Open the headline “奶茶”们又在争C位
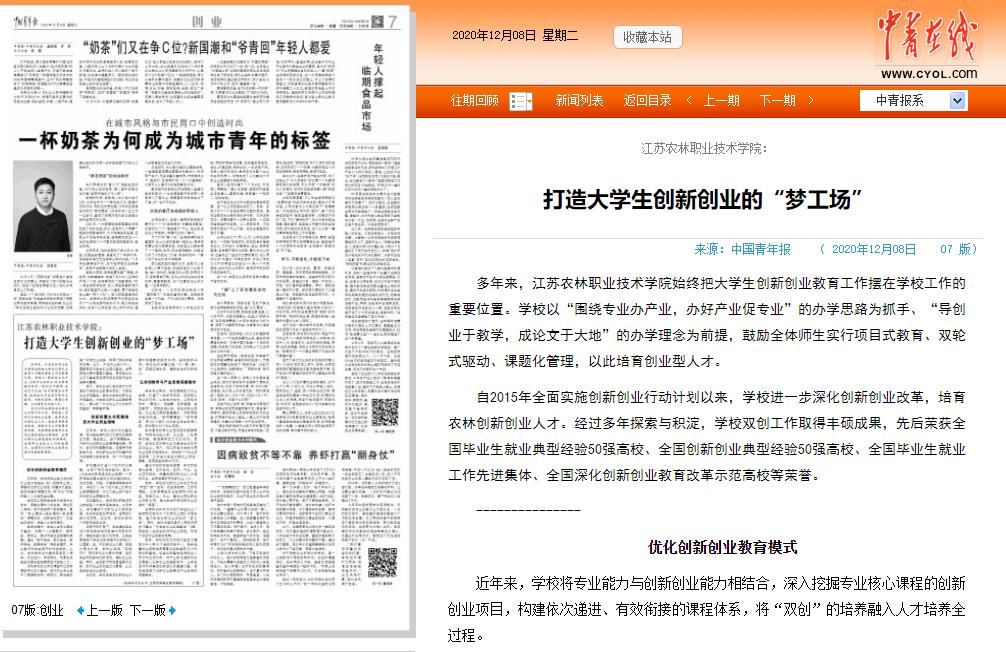The width and height of the screenshot is (1006, 652). (207, 47)
